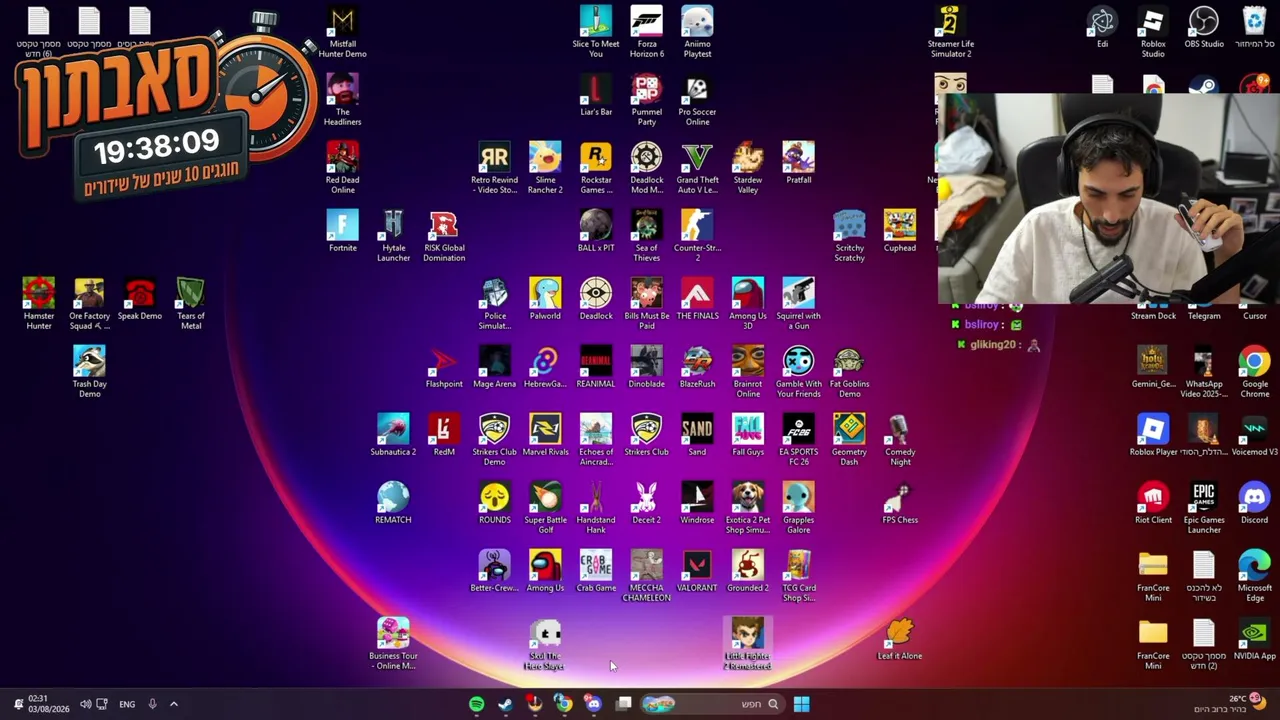Open the Epic Games Launcher shortcut
The width and height of the screenshot is (1280, 720).
[1204, 508]
